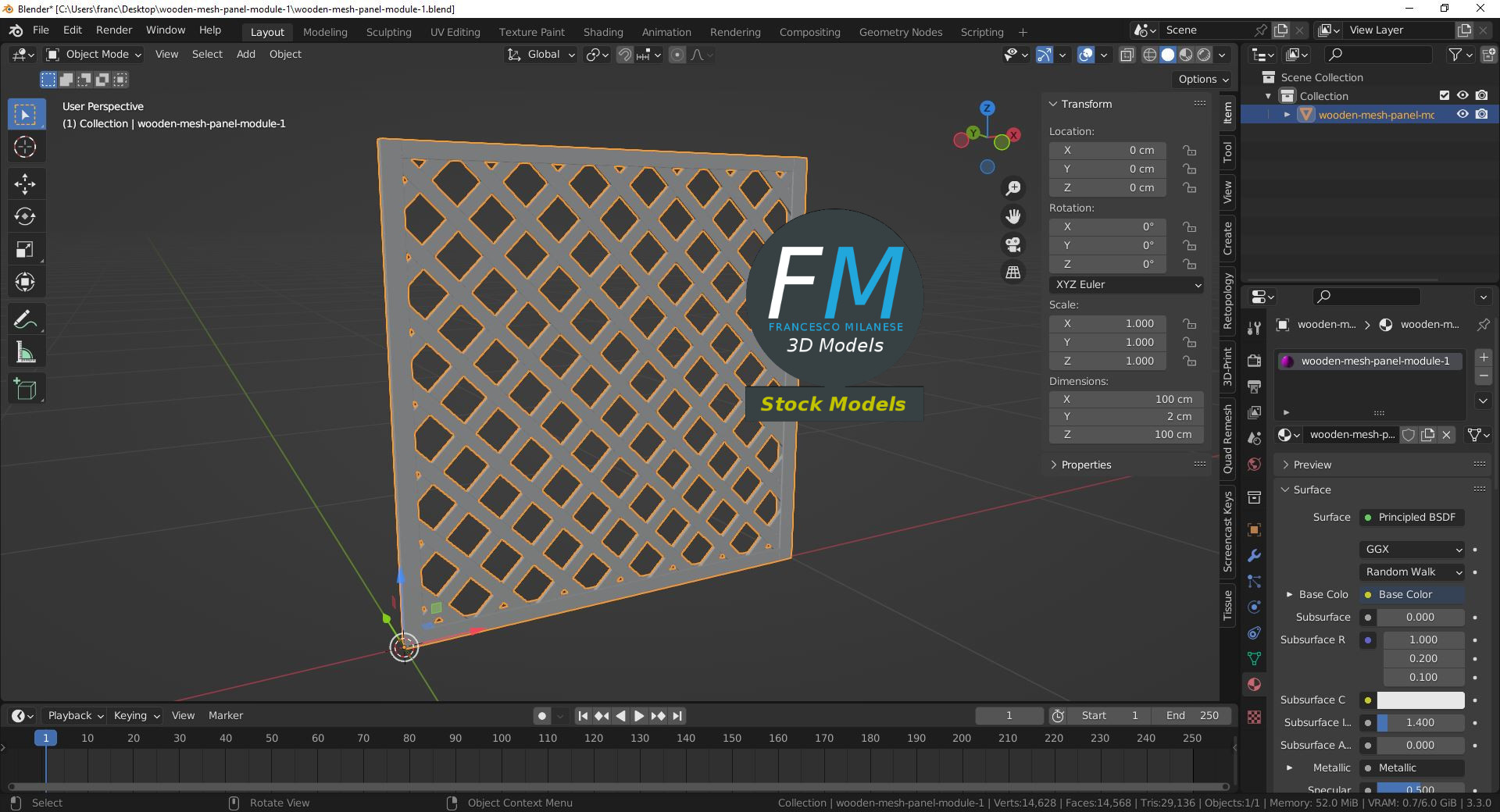Select the Move tool in the toolbar

tap(26, 184)
